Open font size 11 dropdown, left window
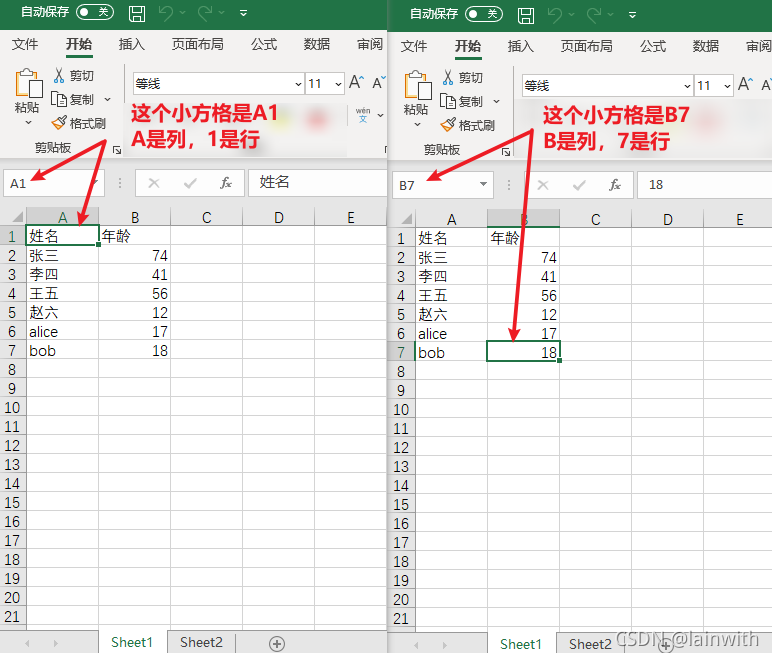This screenshot has width=772, height=653. point(338,84)
